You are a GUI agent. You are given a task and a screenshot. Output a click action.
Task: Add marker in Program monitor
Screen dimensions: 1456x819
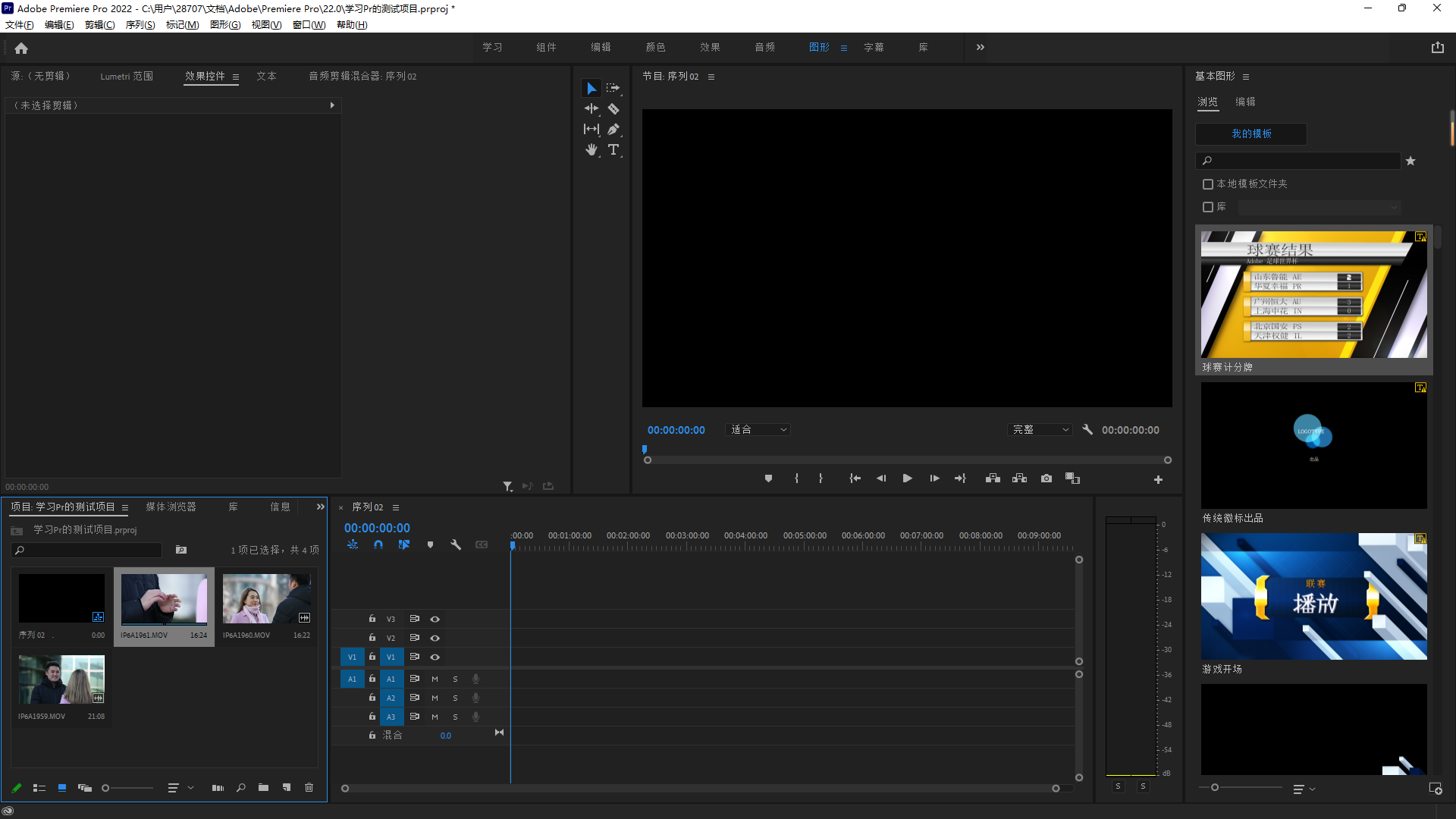click(768, 479)
